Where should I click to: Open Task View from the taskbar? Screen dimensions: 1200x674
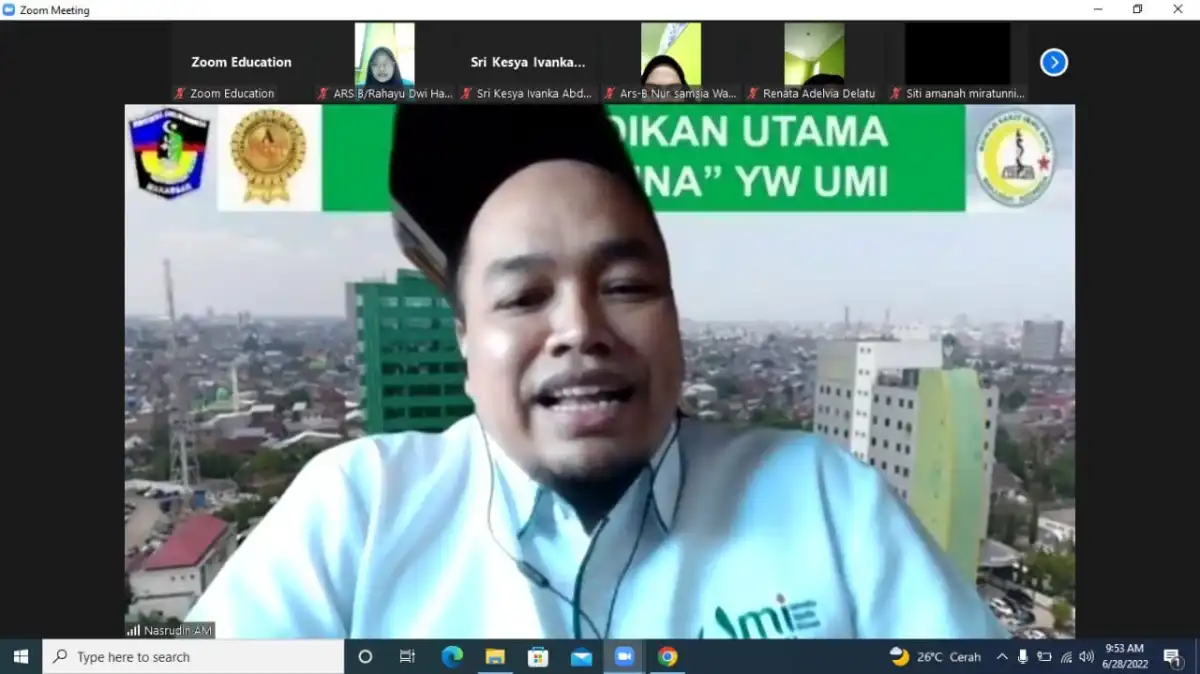[407, 657]
